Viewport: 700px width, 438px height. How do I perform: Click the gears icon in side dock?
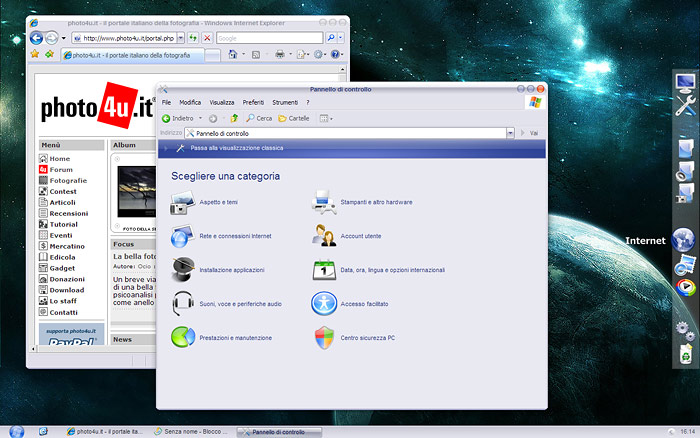pyautogui.click(x=685, y=330)
